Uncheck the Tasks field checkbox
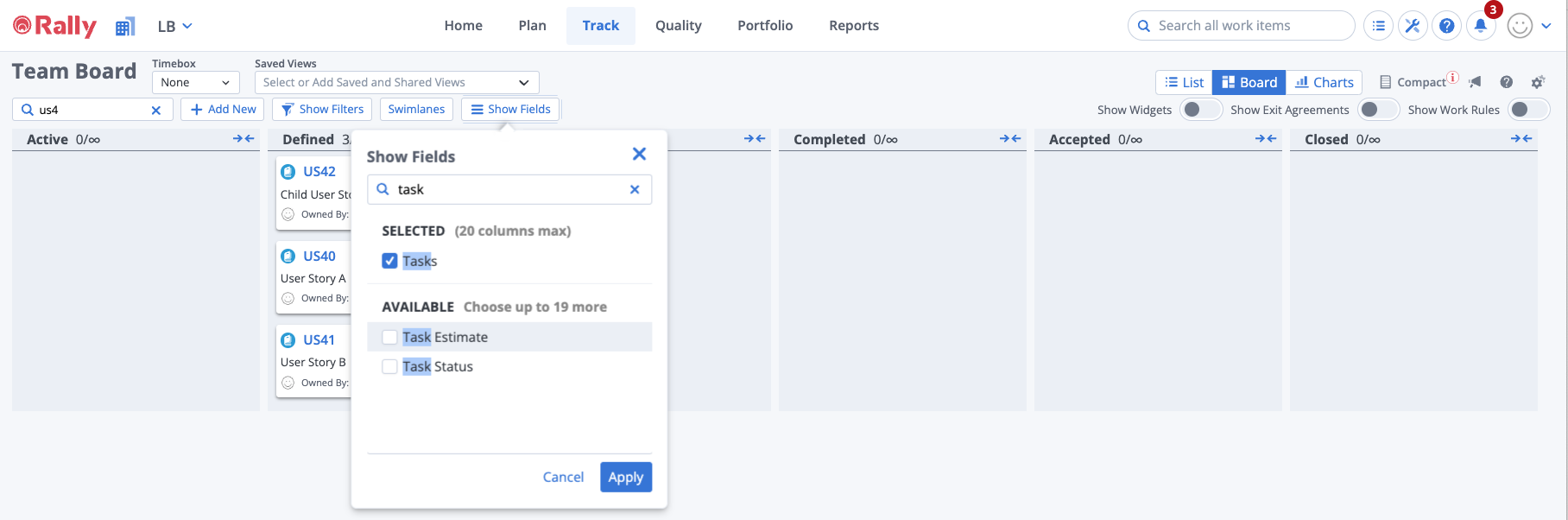 [390, 261]
